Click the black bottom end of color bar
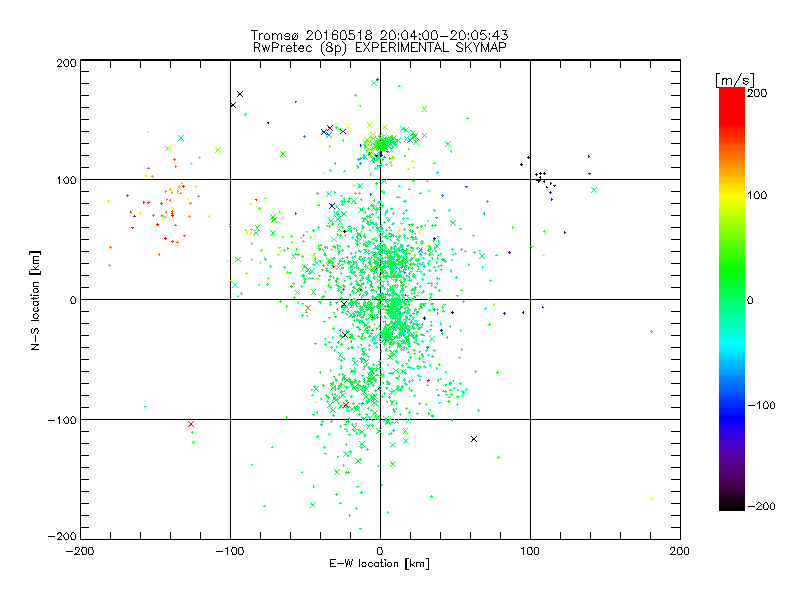Screen dimensions: 800x600 click(x=732, y=505)
